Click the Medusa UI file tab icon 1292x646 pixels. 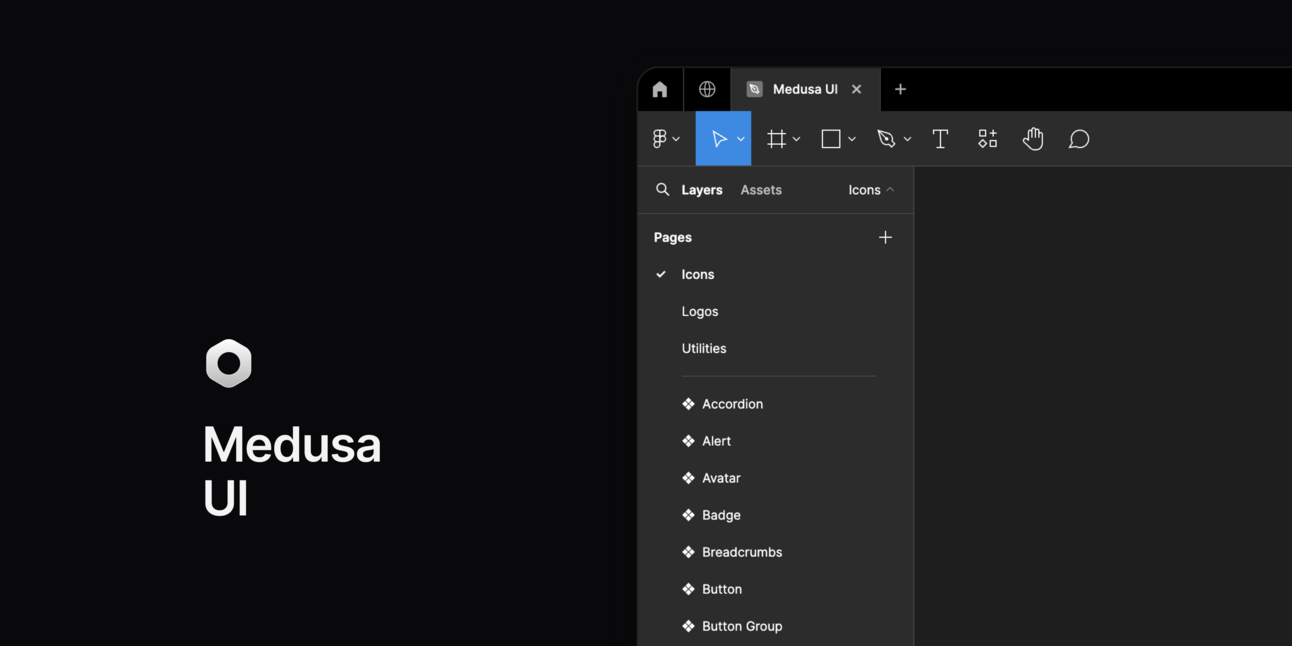(755, 89)
